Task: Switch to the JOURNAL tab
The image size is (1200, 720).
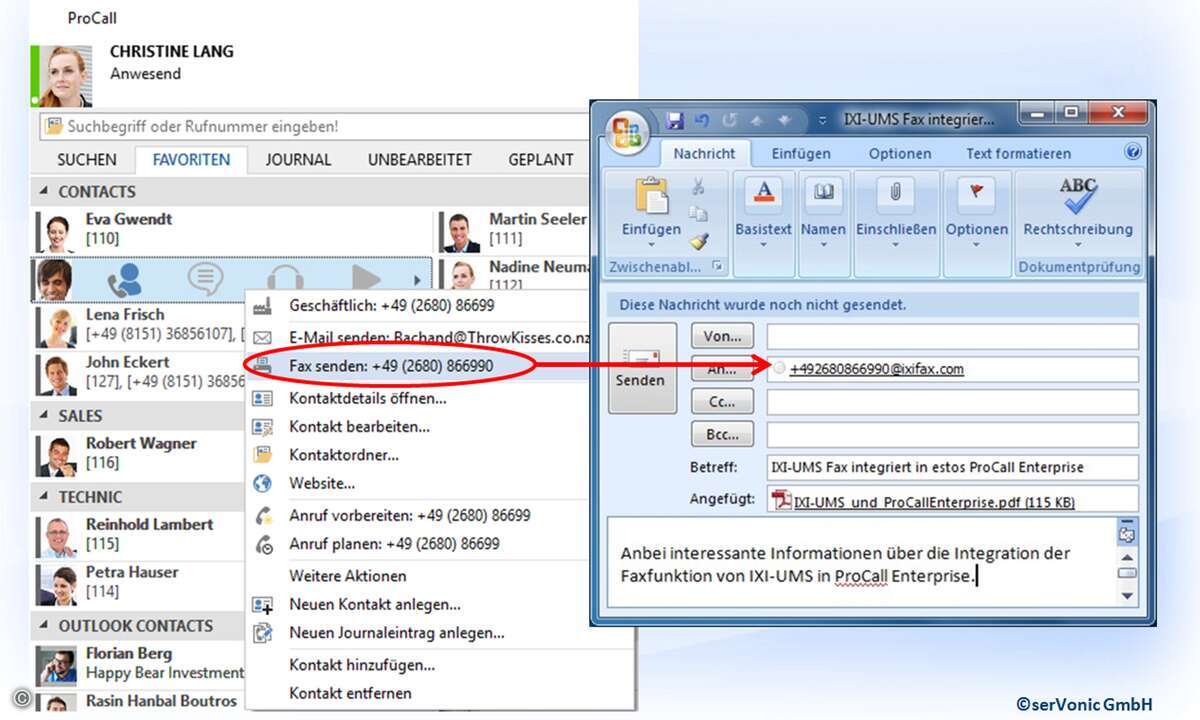Action: [x=298, y=159]
